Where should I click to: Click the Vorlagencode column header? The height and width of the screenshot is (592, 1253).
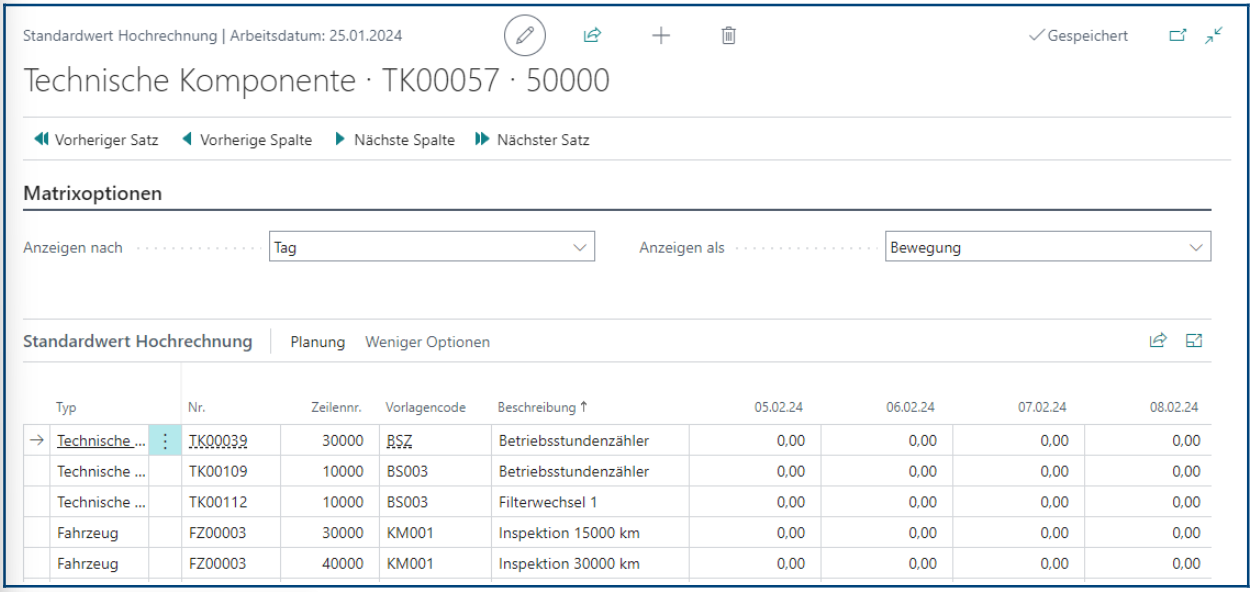(x=426, y=407)
